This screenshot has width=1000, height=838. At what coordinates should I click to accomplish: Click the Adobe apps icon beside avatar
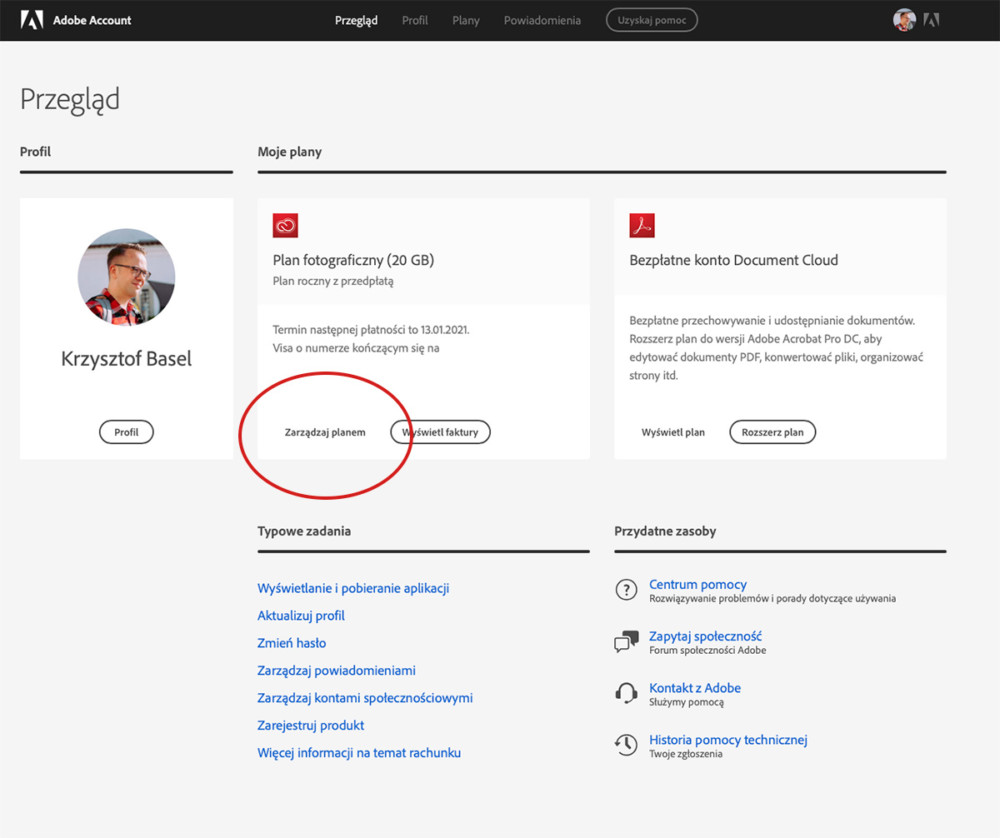931,20
